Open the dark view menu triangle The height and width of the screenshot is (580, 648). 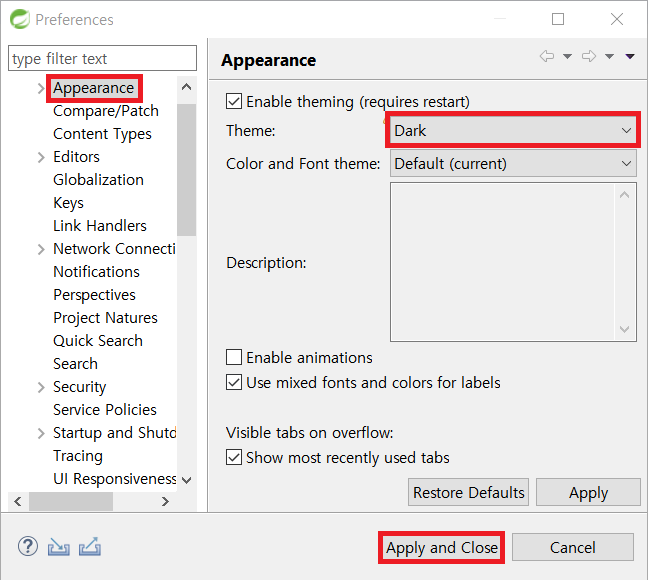630,56
